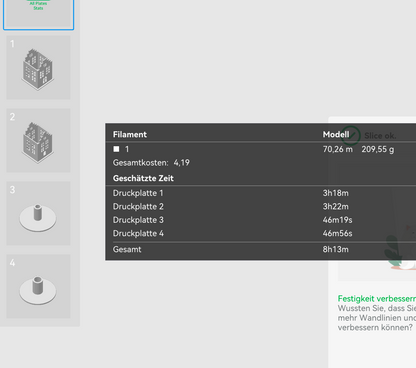Click the Slice ok. status text

[380, 136]
